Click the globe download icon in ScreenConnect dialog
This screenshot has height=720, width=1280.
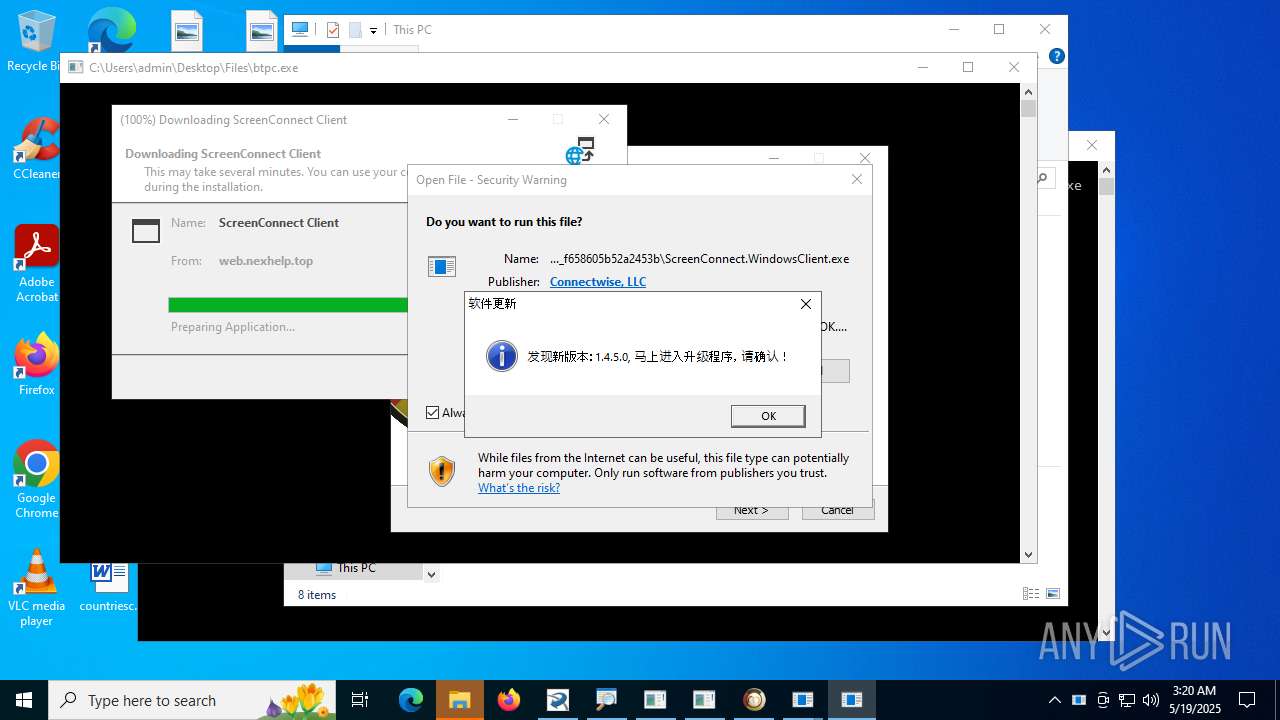[x=580, y=151]
